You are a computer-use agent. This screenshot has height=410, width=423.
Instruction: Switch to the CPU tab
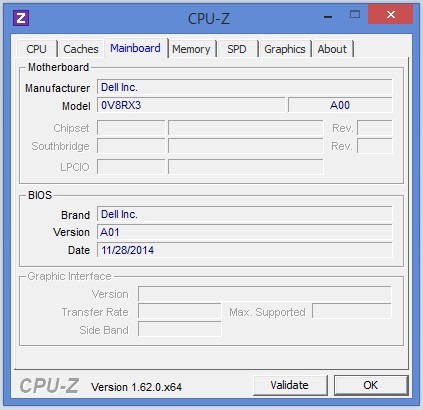pyautogui.click(x=37, y=49)
